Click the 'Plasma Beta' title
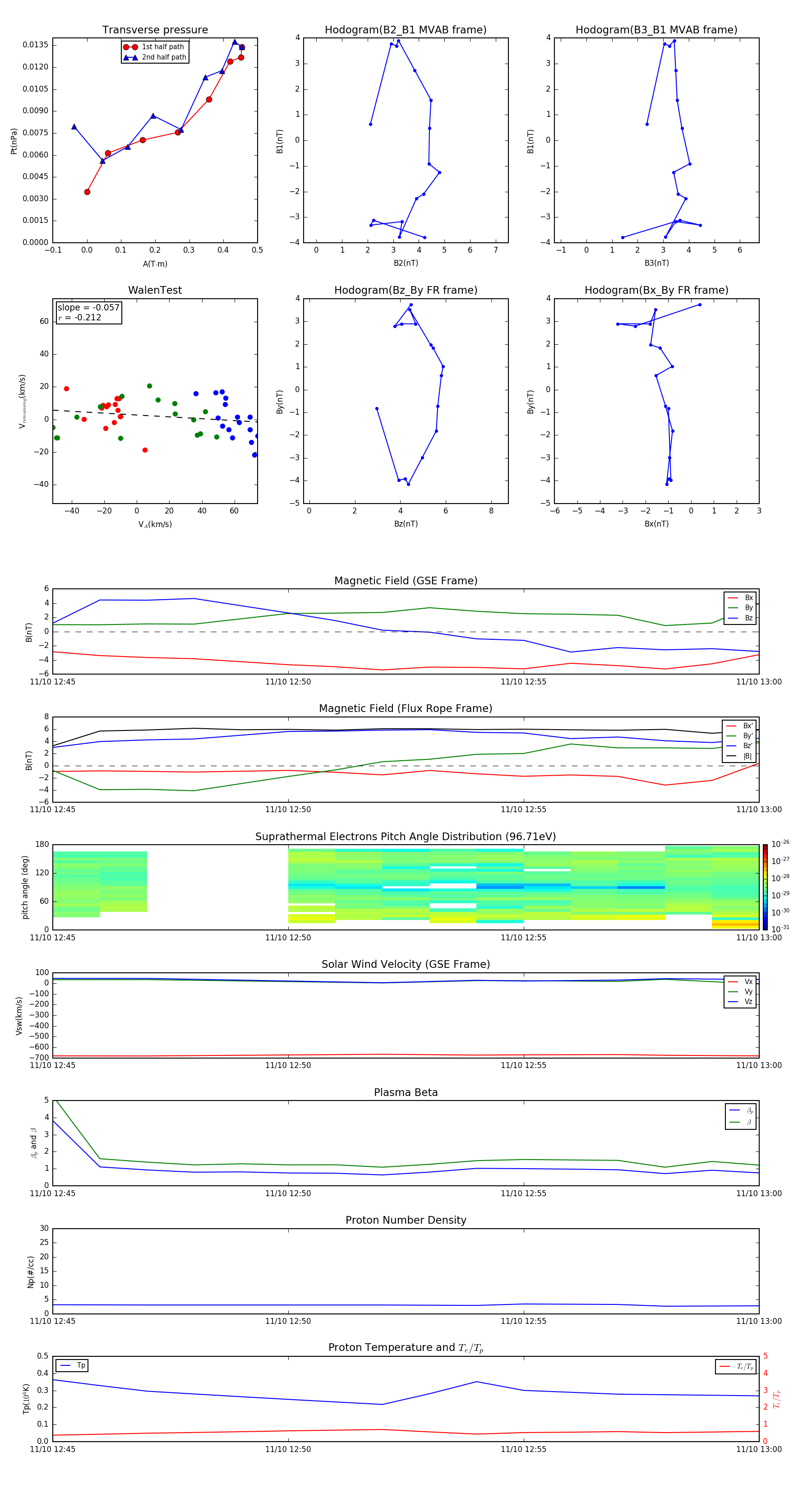 pos(406,1092)
